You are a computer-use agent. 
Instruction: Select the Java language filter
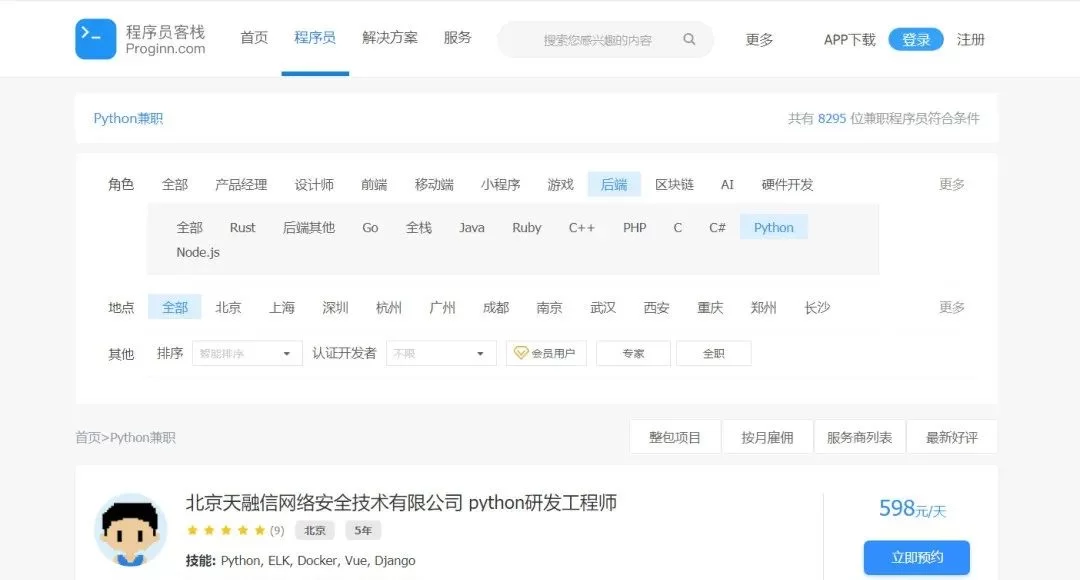[472, 228]
